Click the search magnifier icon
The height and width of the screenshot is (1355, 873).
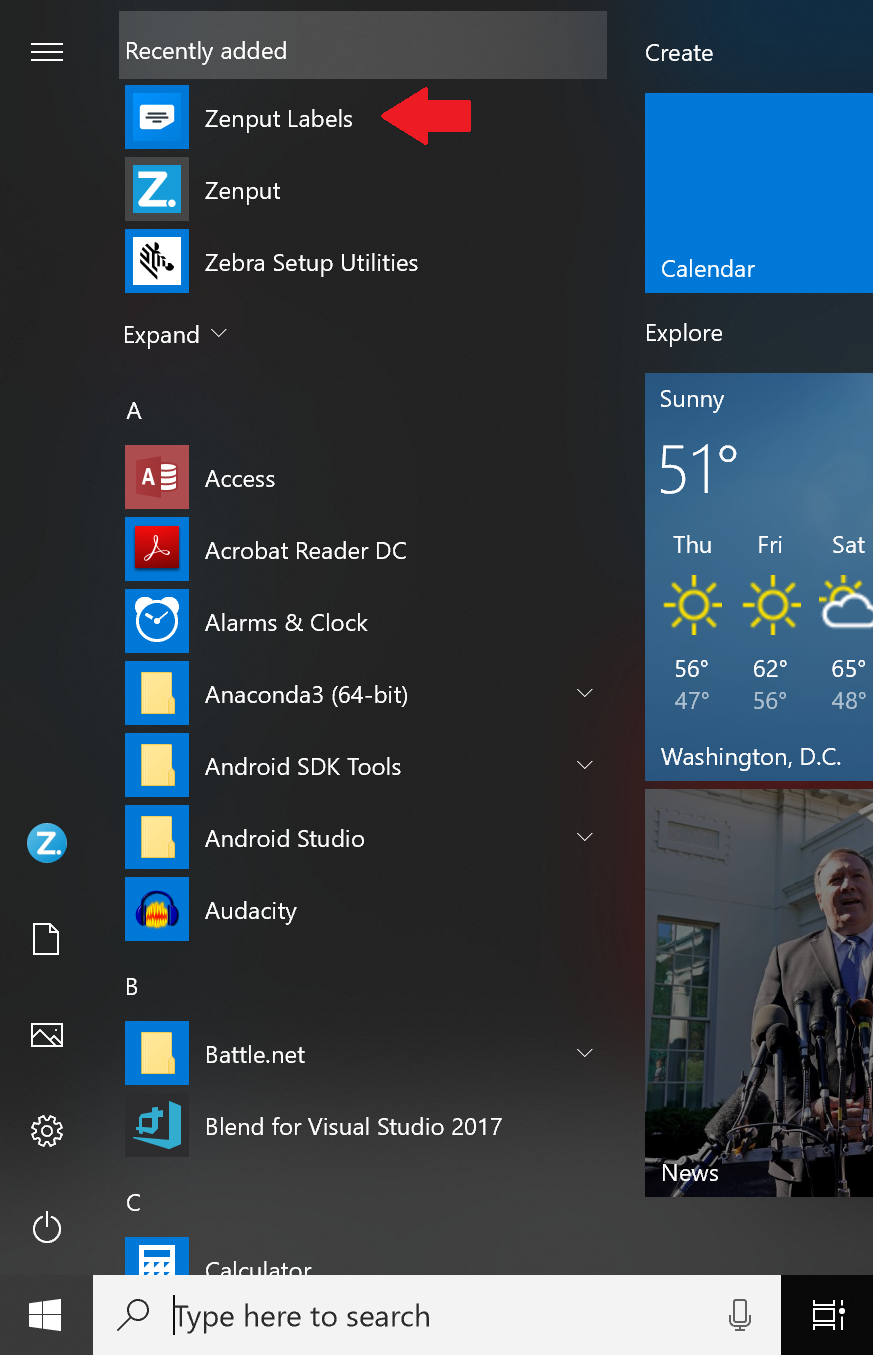[132, 1315]
